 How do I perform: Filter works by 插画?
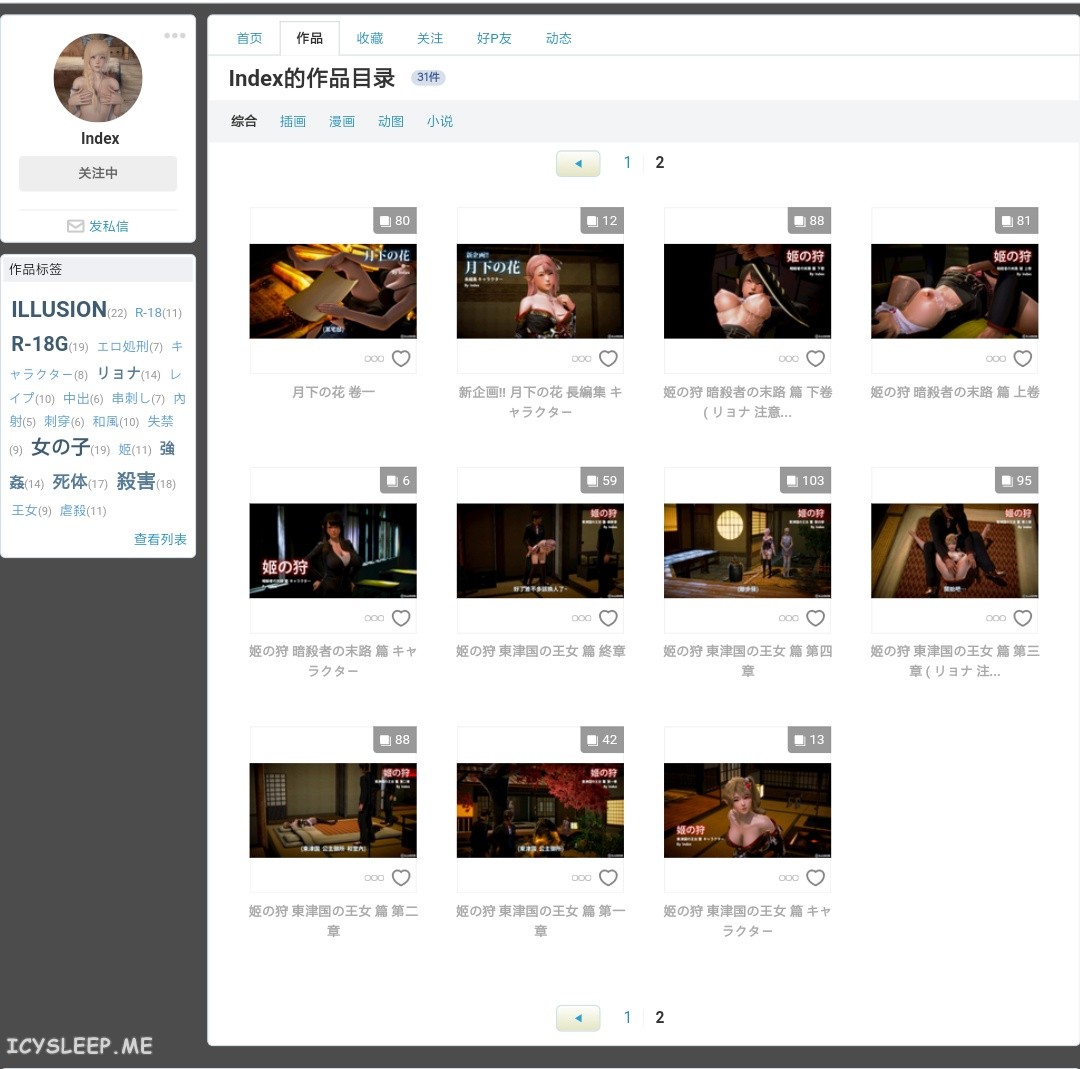[x=293, y=121]
